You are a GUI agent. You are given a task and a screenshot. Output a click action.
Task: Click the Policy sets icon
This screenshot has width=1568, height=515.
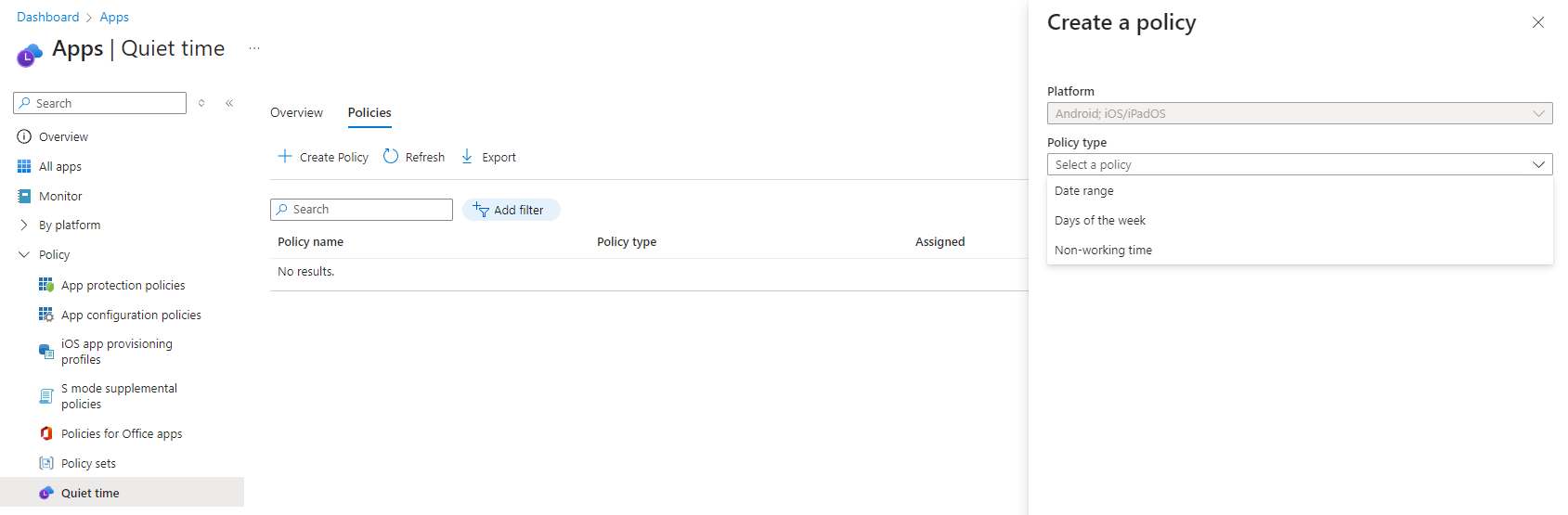[45, 463]
